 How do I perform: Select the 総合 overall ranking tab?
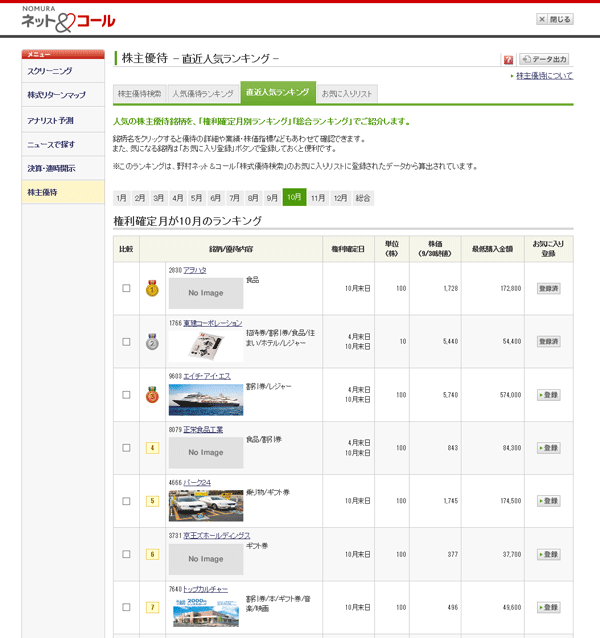[363, 198]
